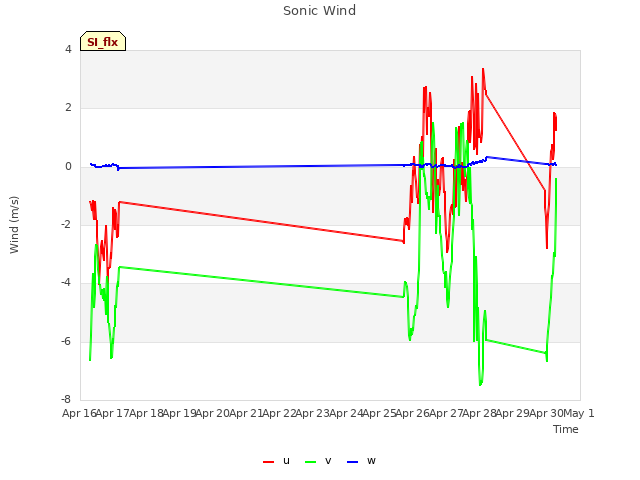This screenshot has height=480, width=640.
Task: Click the Apr 23 x-axis label
Action: pos(312,413)
